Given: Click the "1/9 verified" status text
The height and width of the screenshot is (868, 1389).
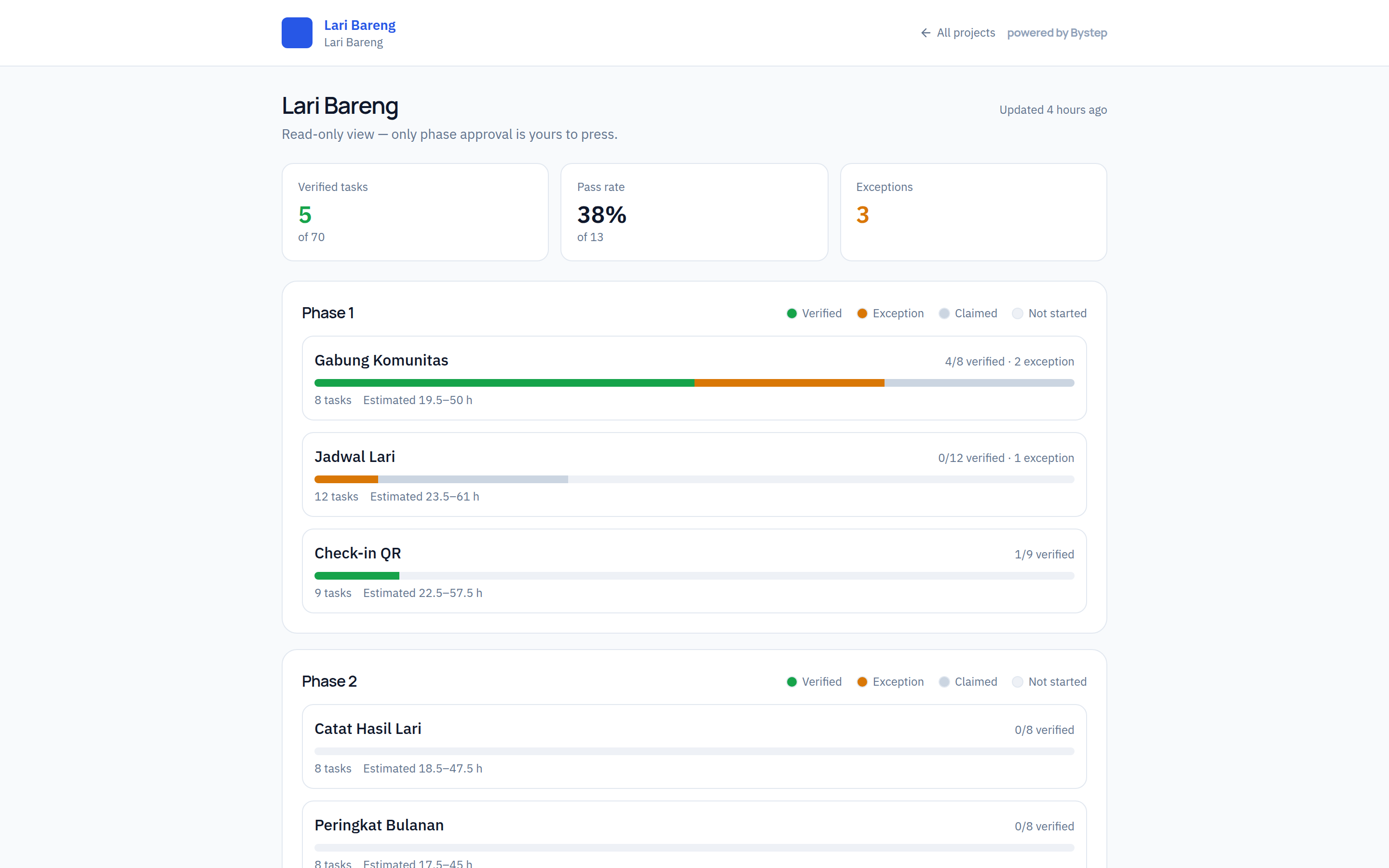Looking at the screenshot, I should pos(1044,555).
